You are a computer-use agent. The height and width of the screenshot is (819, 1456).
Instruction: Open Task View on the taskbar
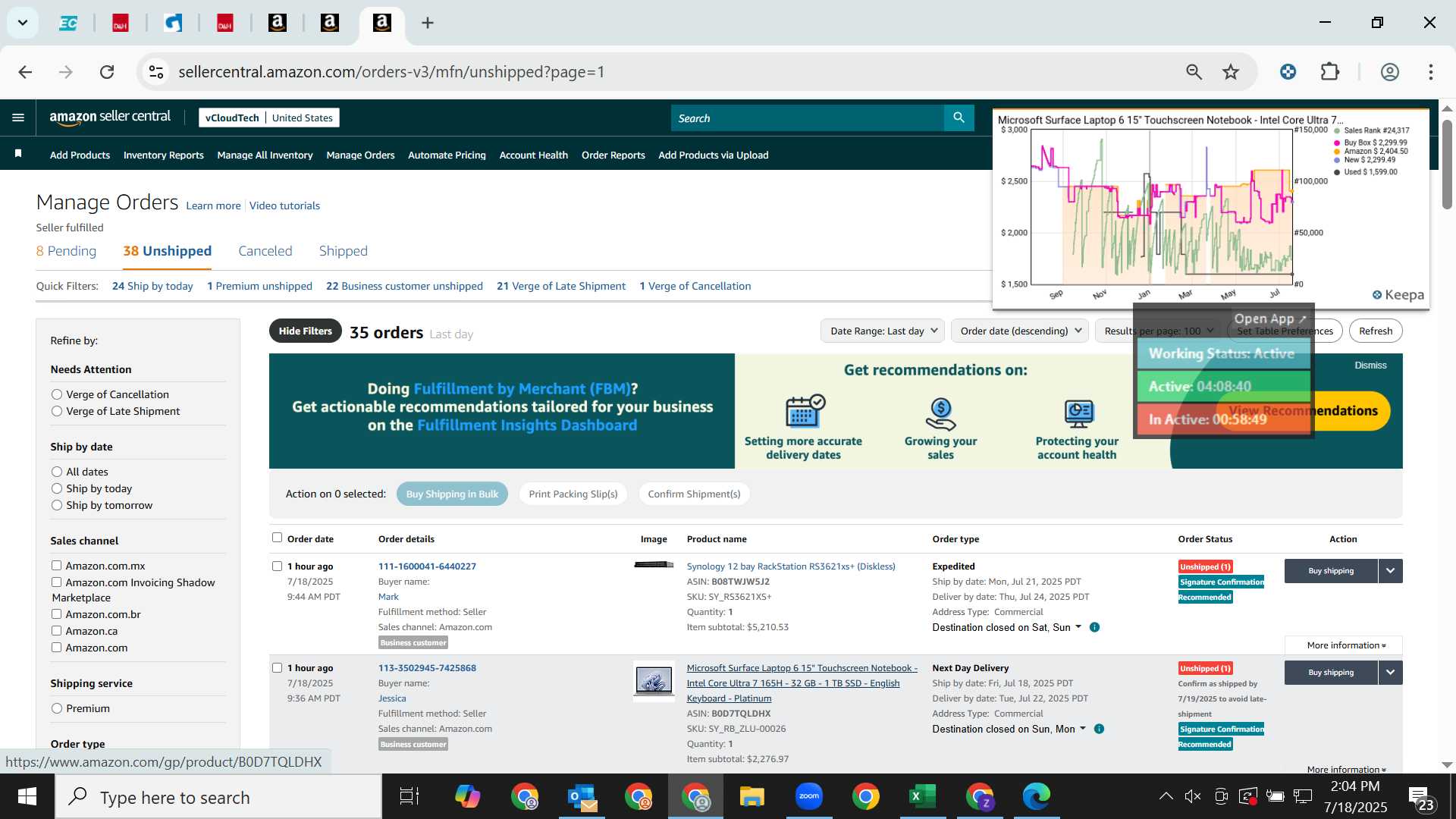click(409, 796)
